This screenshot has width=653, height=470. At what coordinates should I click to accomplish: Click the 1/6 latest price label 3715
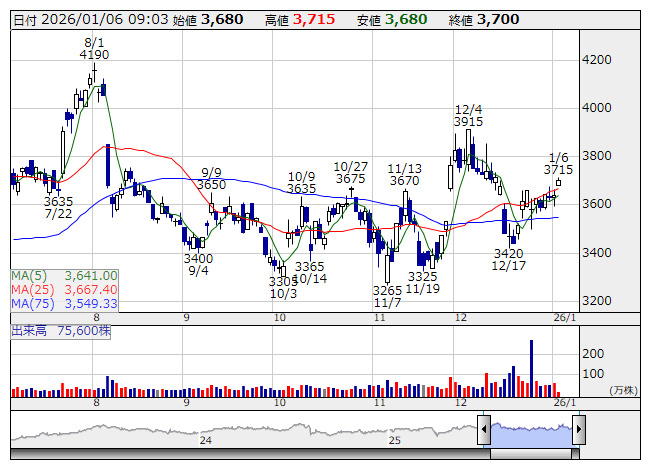(x=558, y=170)
